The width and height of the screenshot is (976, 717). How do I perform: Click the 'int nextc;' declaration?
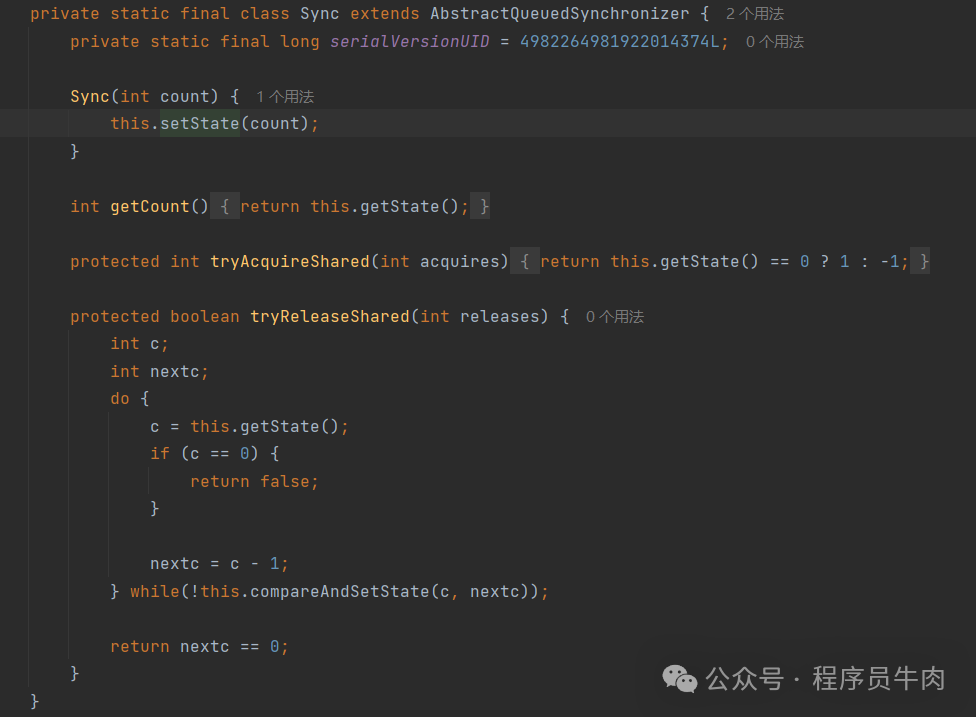[159, 372]
